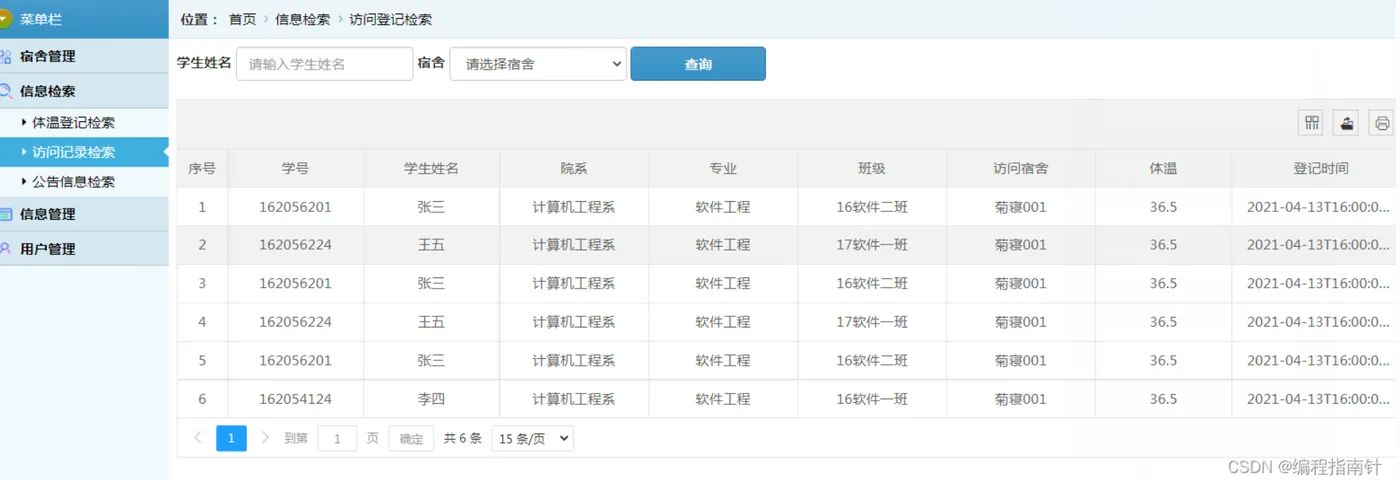This screenshot has width=1400, height=480.
Task: Click 李四 name cell
Action: 431,399
